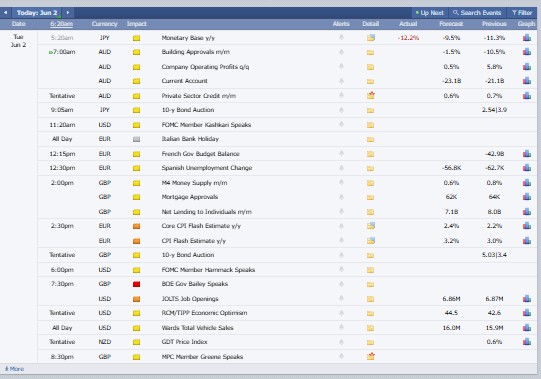Click the Up Next button
The height and width of the screenshot is (379, 541).
point(429,13)
